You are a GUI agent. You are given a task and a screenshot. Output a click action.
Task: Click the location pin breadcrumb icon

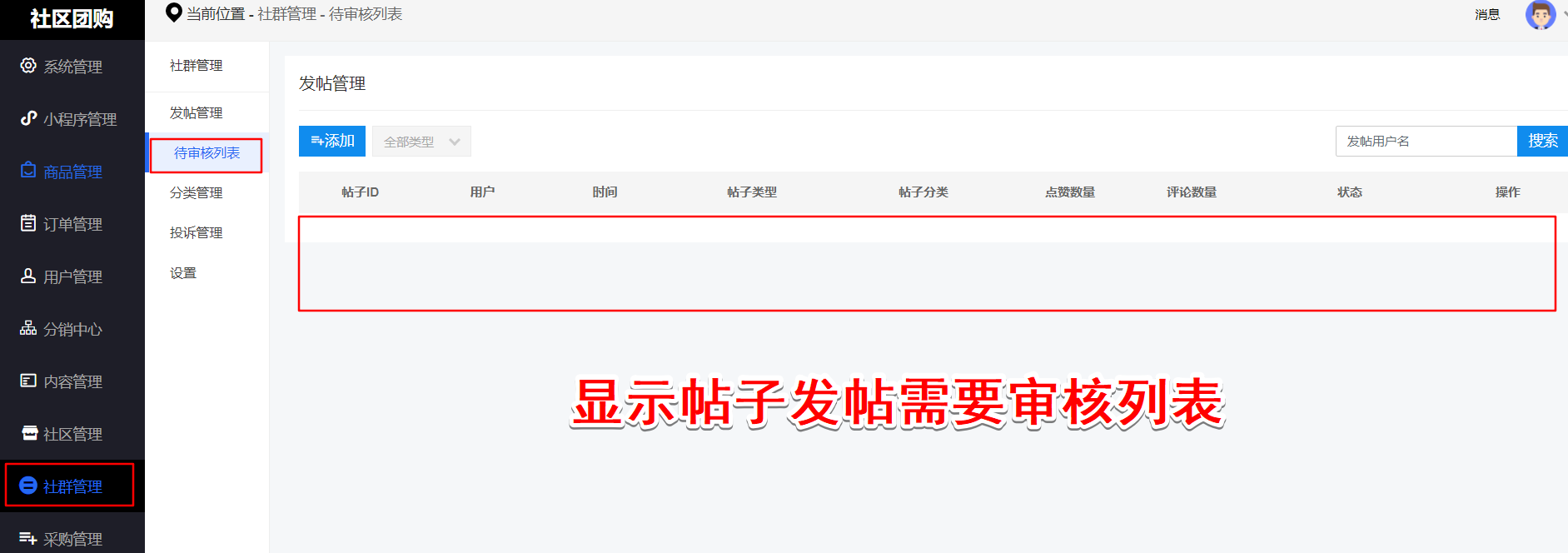pyautogui.click(x=173, y=12)
